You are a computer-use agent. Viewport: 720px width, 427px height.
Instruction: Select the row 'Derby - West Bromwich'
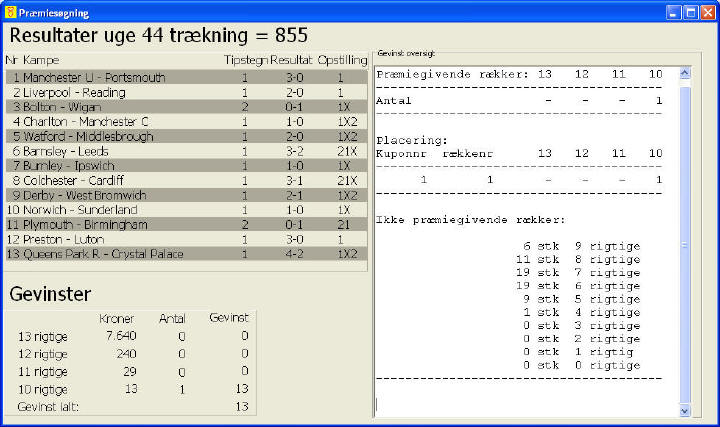coord(186,195)
